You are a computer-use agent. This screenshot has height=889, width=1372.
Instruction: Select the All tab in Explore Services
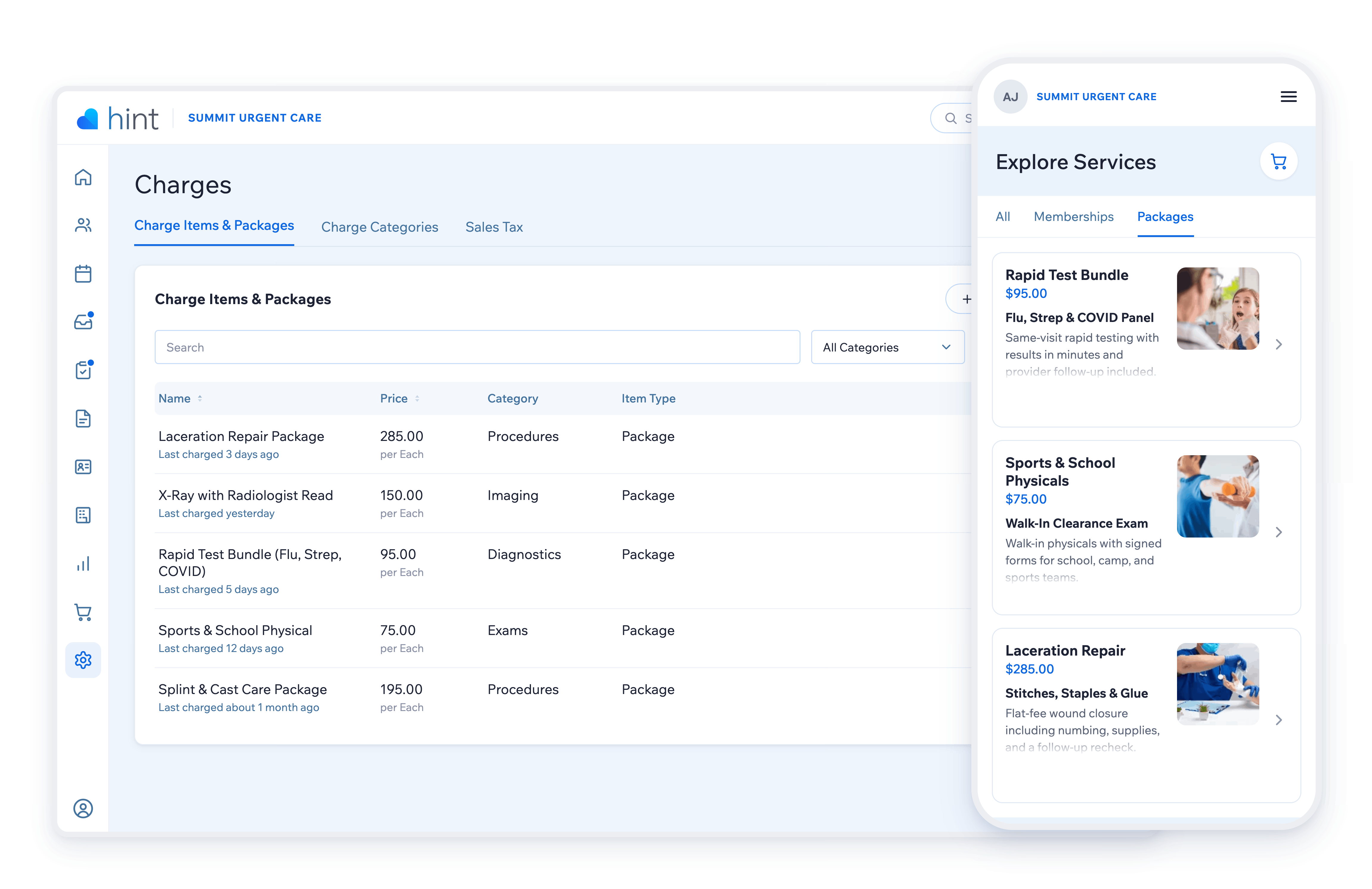tap(1003, 217)
